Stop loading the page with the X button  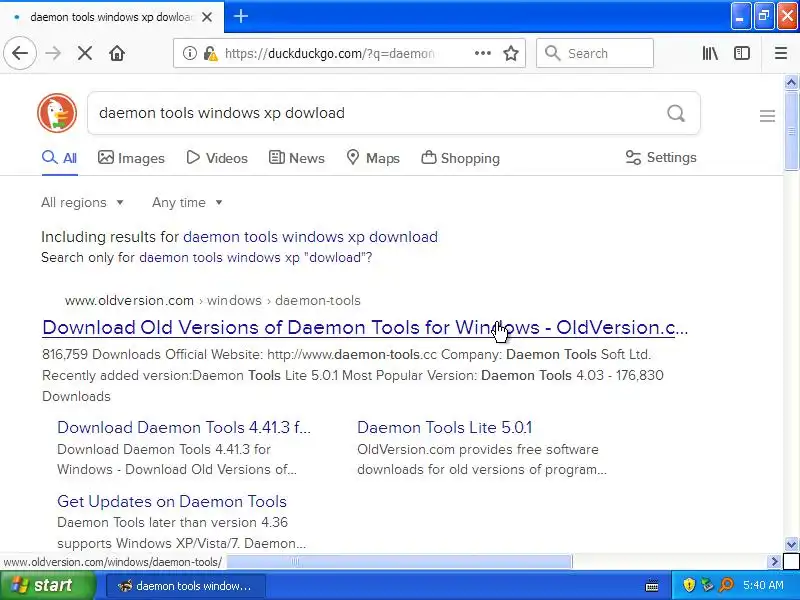85,53
